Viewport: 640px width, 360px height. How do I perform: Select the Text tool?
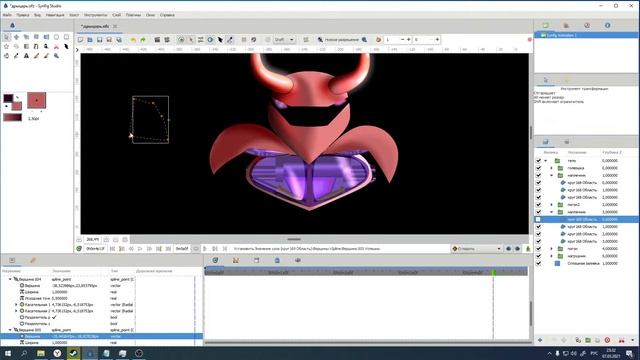(x=26, y=56)
